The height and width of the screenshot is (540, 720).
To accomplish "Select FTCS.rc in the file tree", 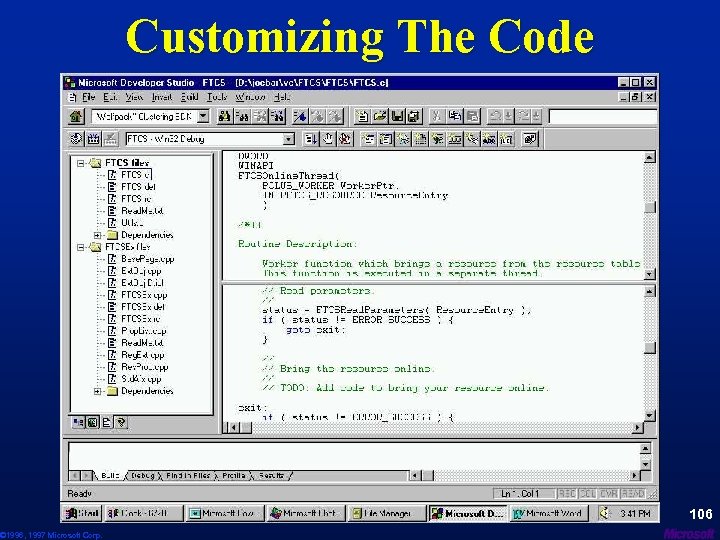I will pos(136,199).
